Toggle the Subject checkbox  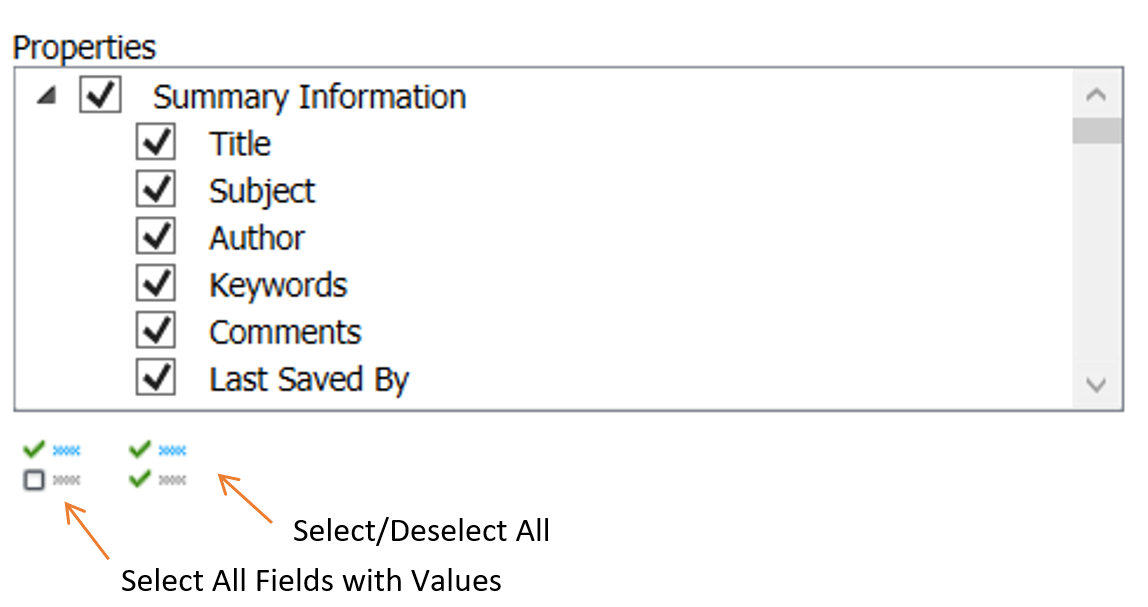[x=156, y=190]
